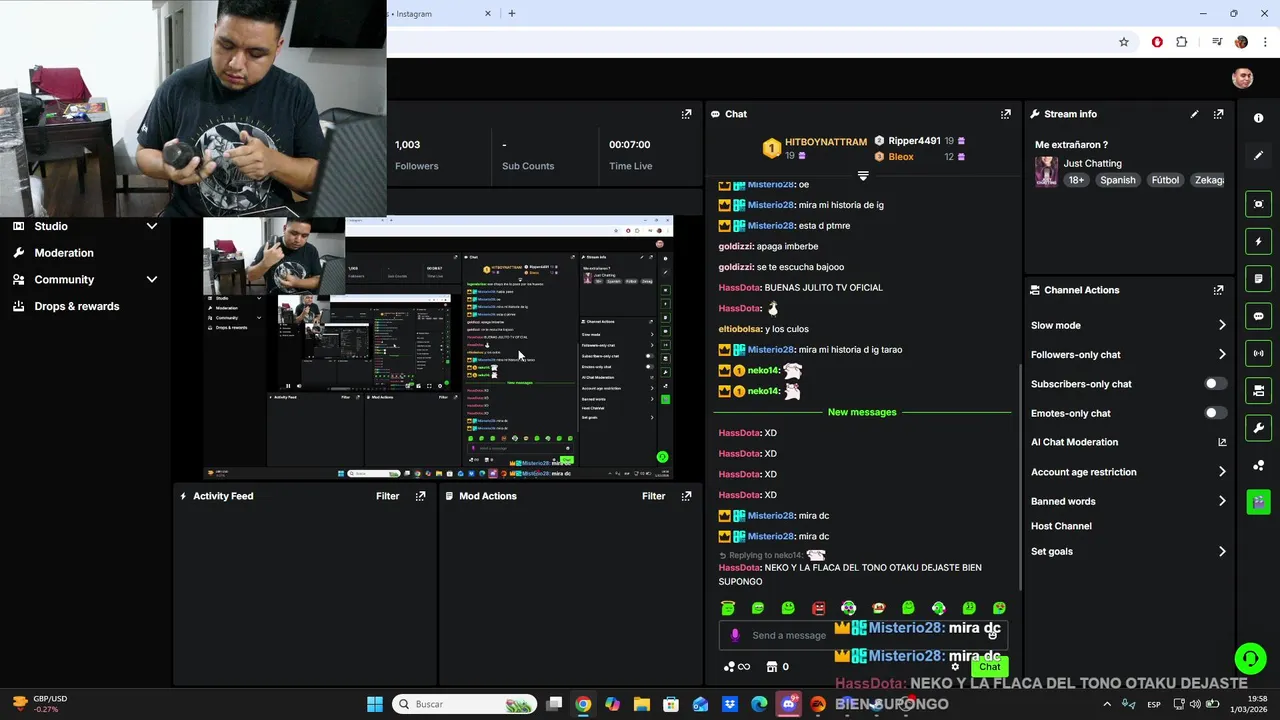Open Discord from the taskbar

click(789, 704)
